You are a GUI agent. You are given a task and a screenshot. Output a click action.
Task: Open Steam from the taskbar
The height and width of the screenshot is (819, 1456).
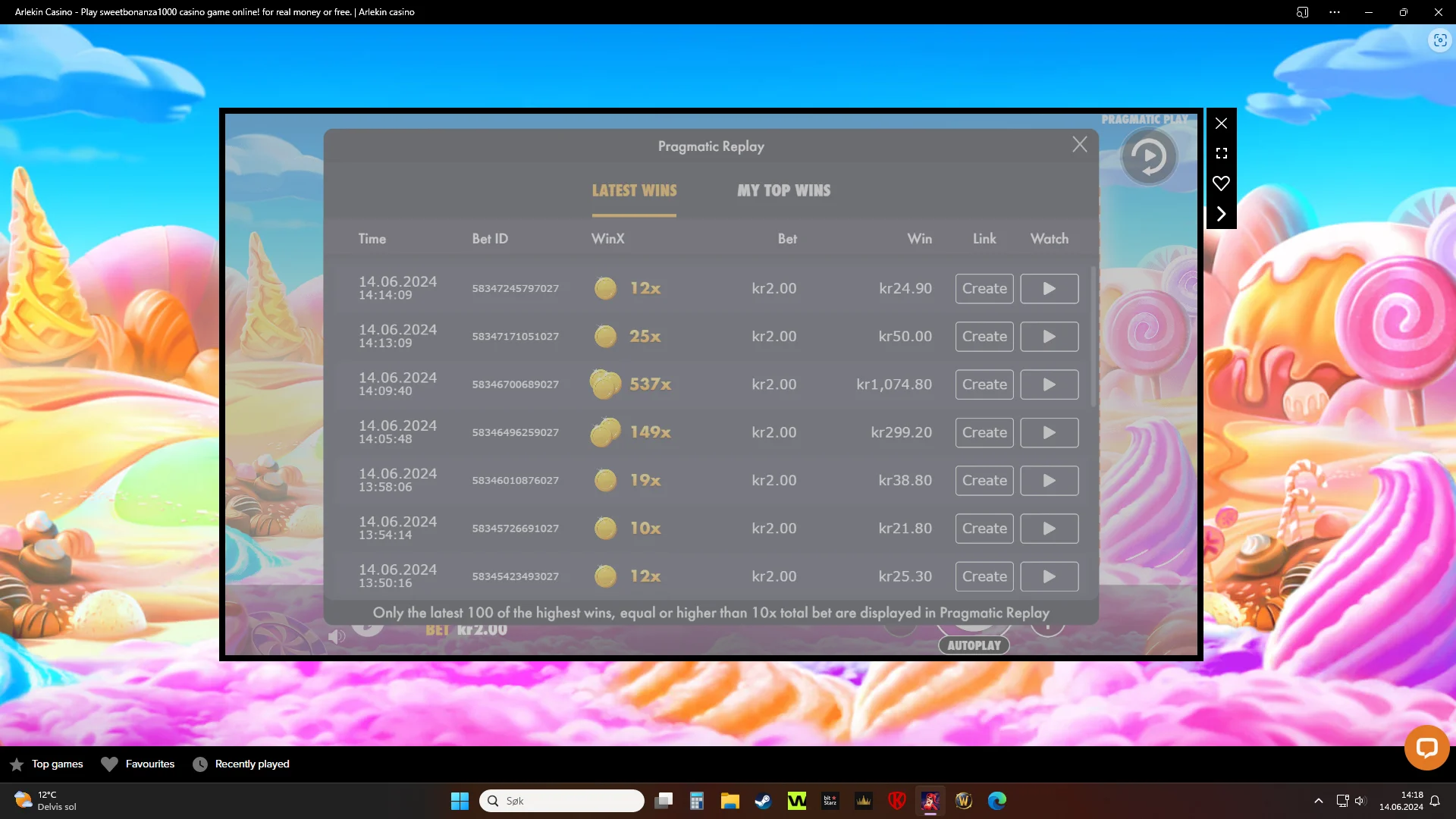pos(763,801)
